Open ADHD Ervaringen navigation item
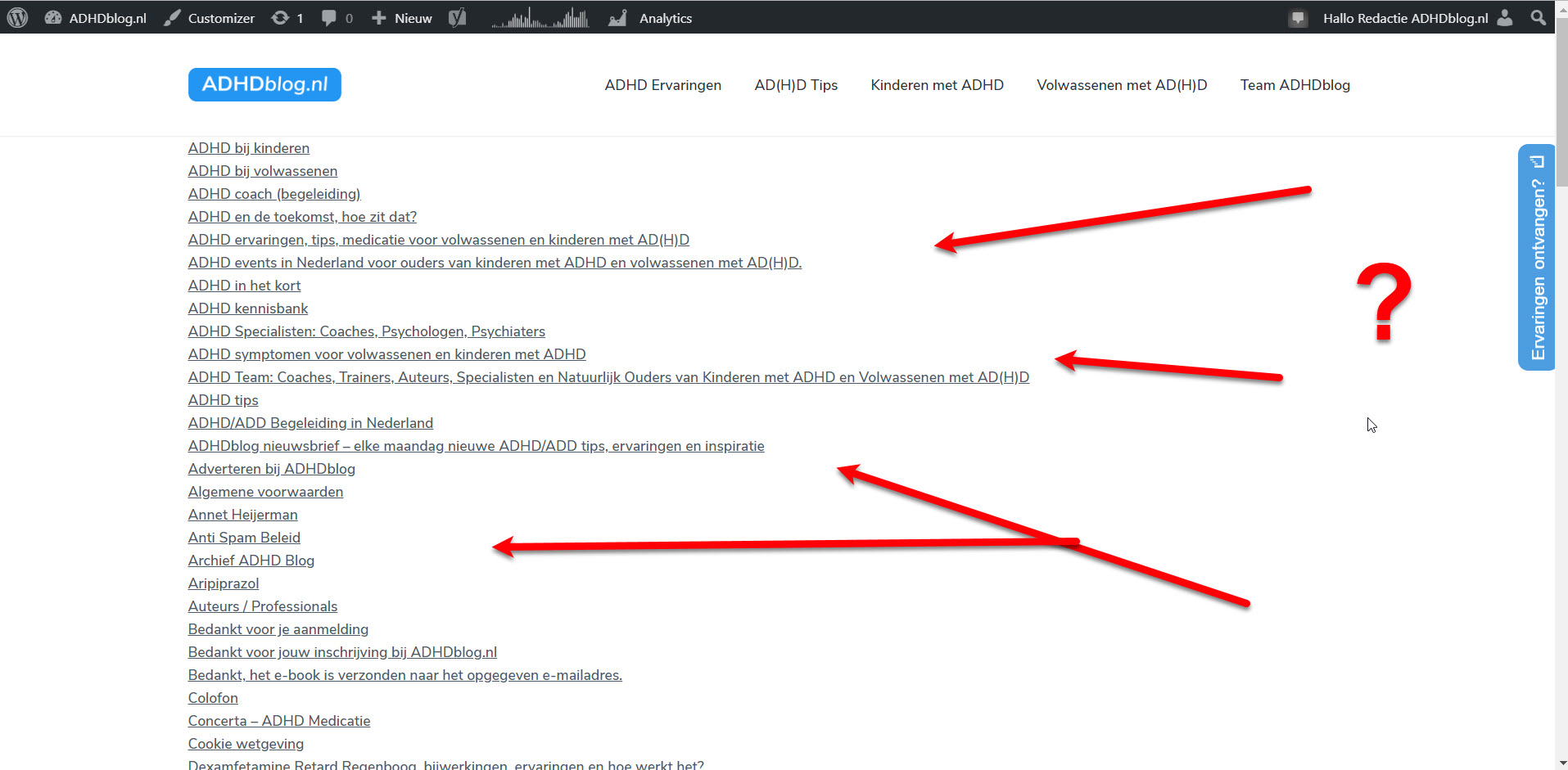This screenshot has height=770, width=1568. coord(663,85)
